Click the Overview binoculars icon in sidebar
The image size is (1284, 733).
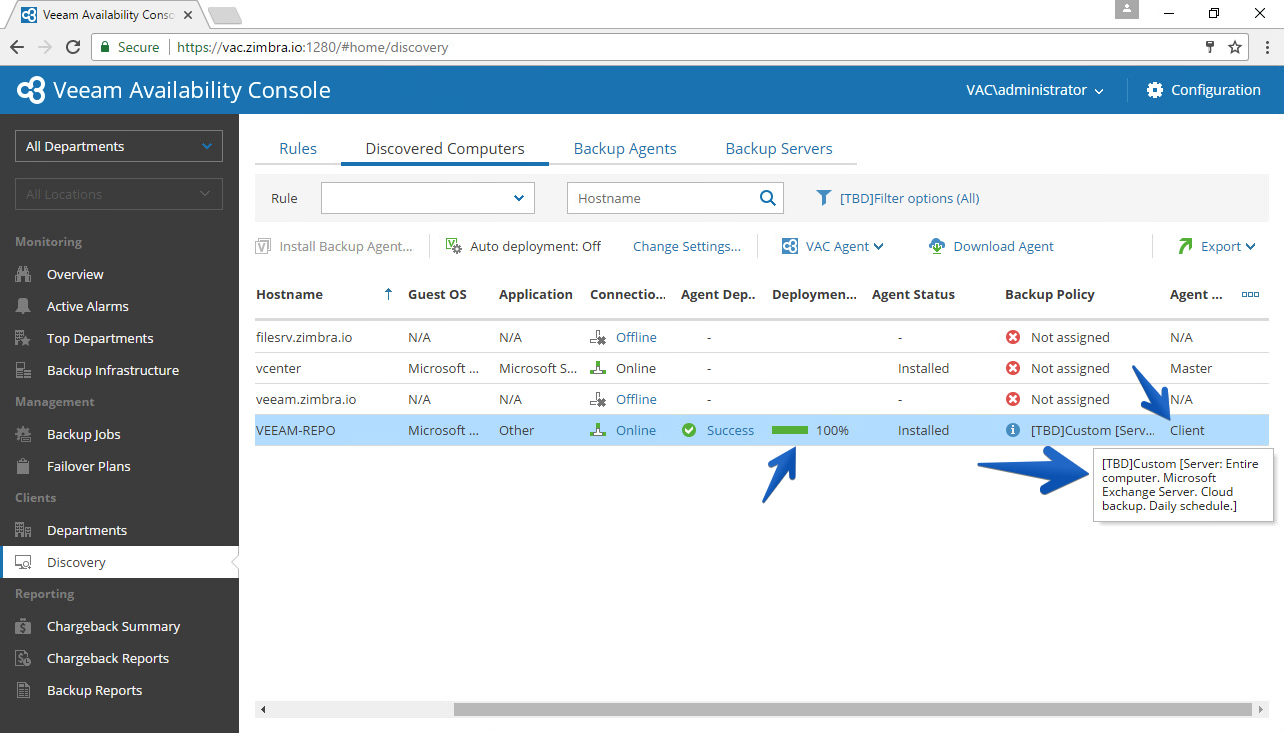[24, 274]
